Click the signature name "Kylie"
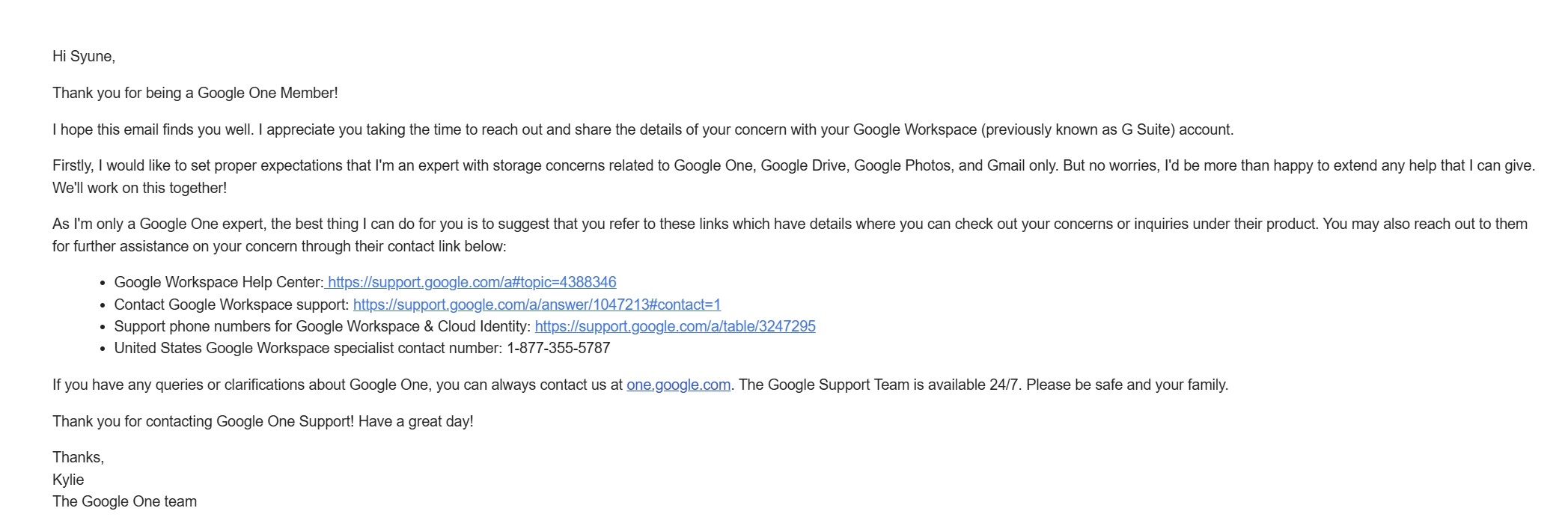 pyautogui.click(x=68, y=480)
